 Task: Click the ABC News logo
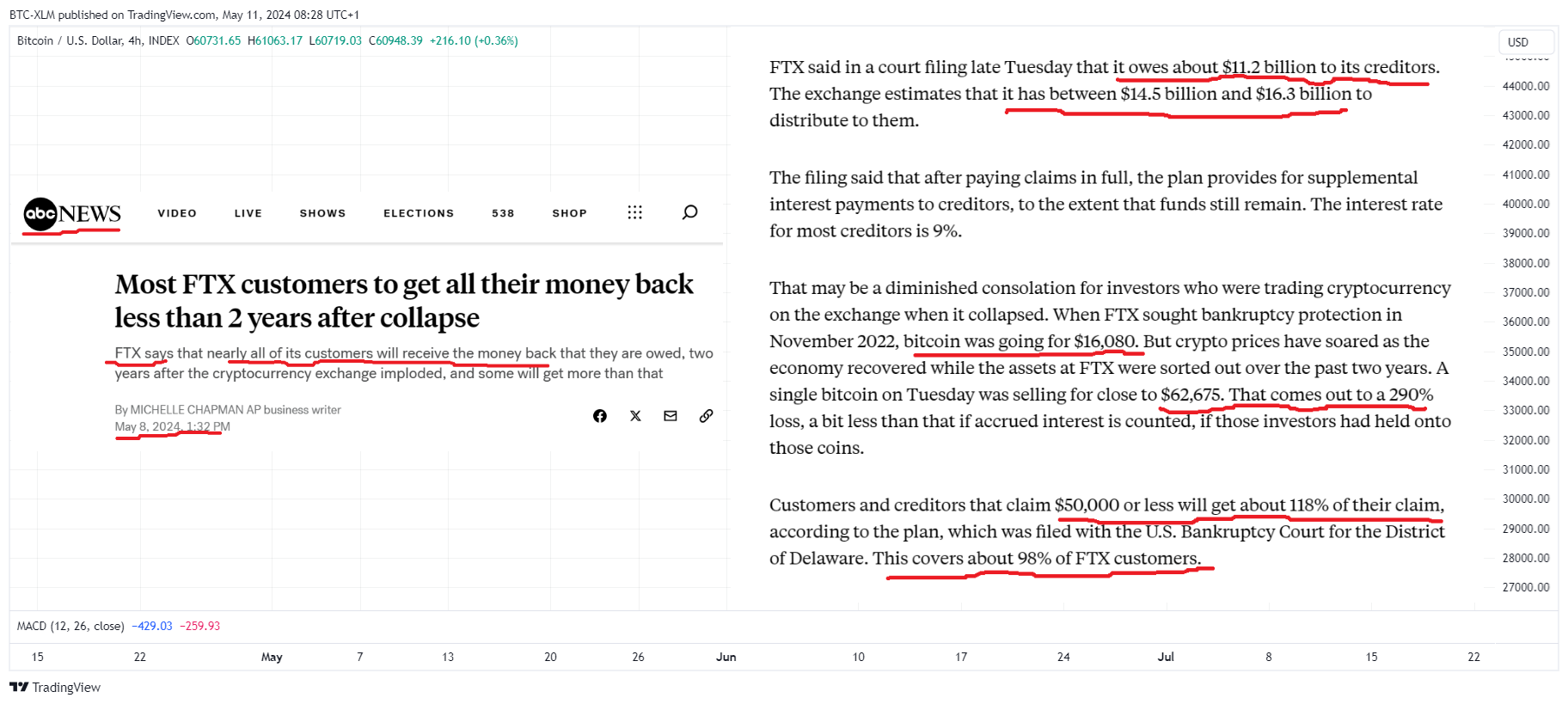pos(72,213)
